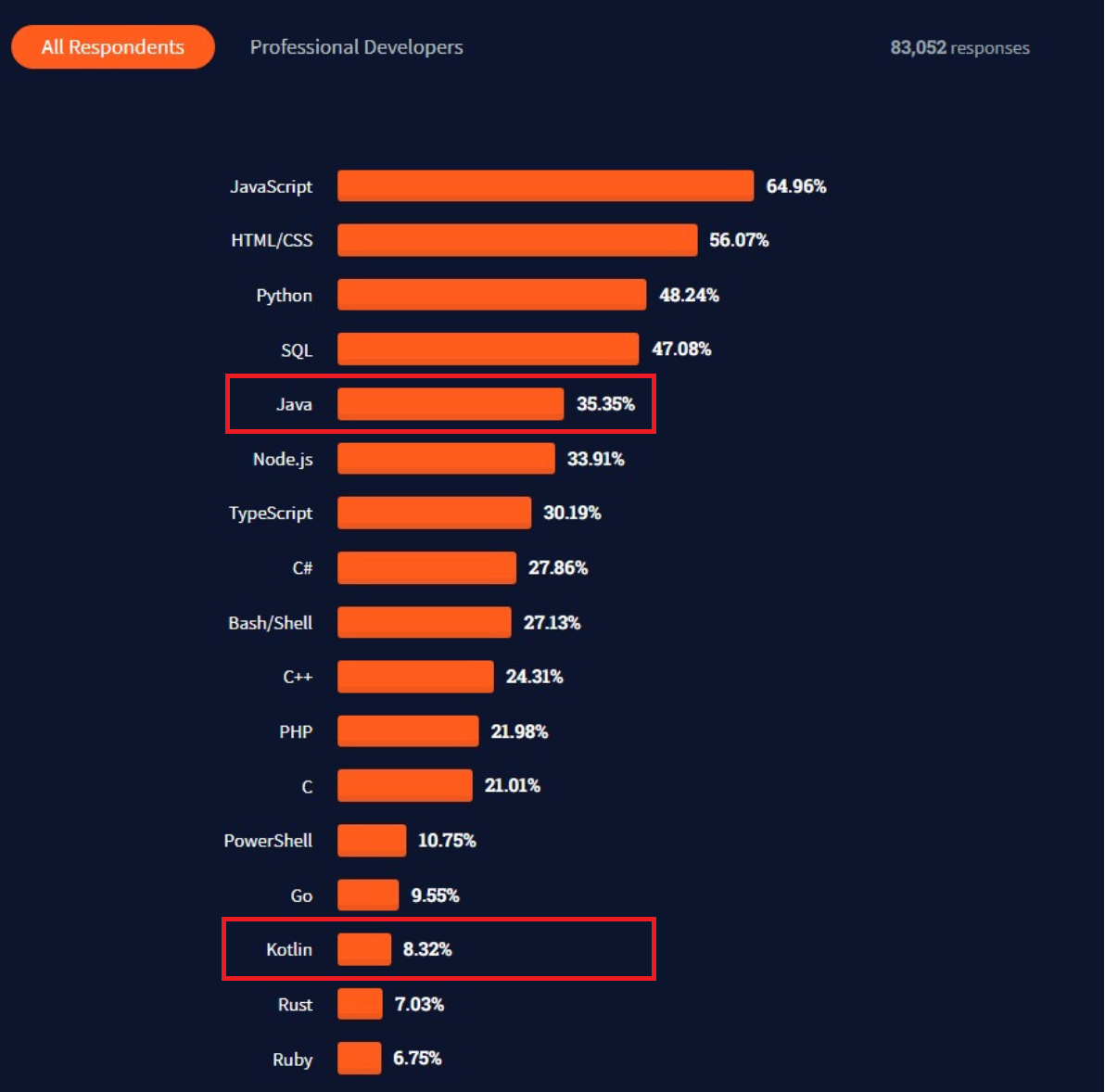Screen dimensions: 1105x1092
Task: Click the C++ bar
Action: pos(415,677)
